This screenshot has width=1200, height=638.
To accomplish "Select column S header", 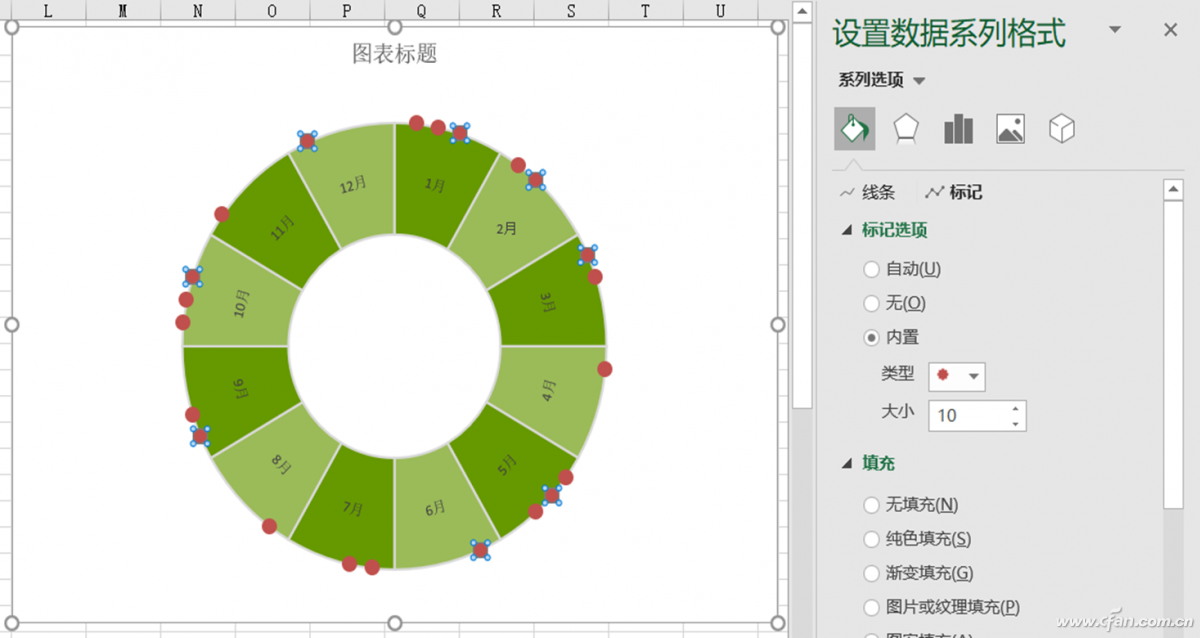I will pos(571,10).
